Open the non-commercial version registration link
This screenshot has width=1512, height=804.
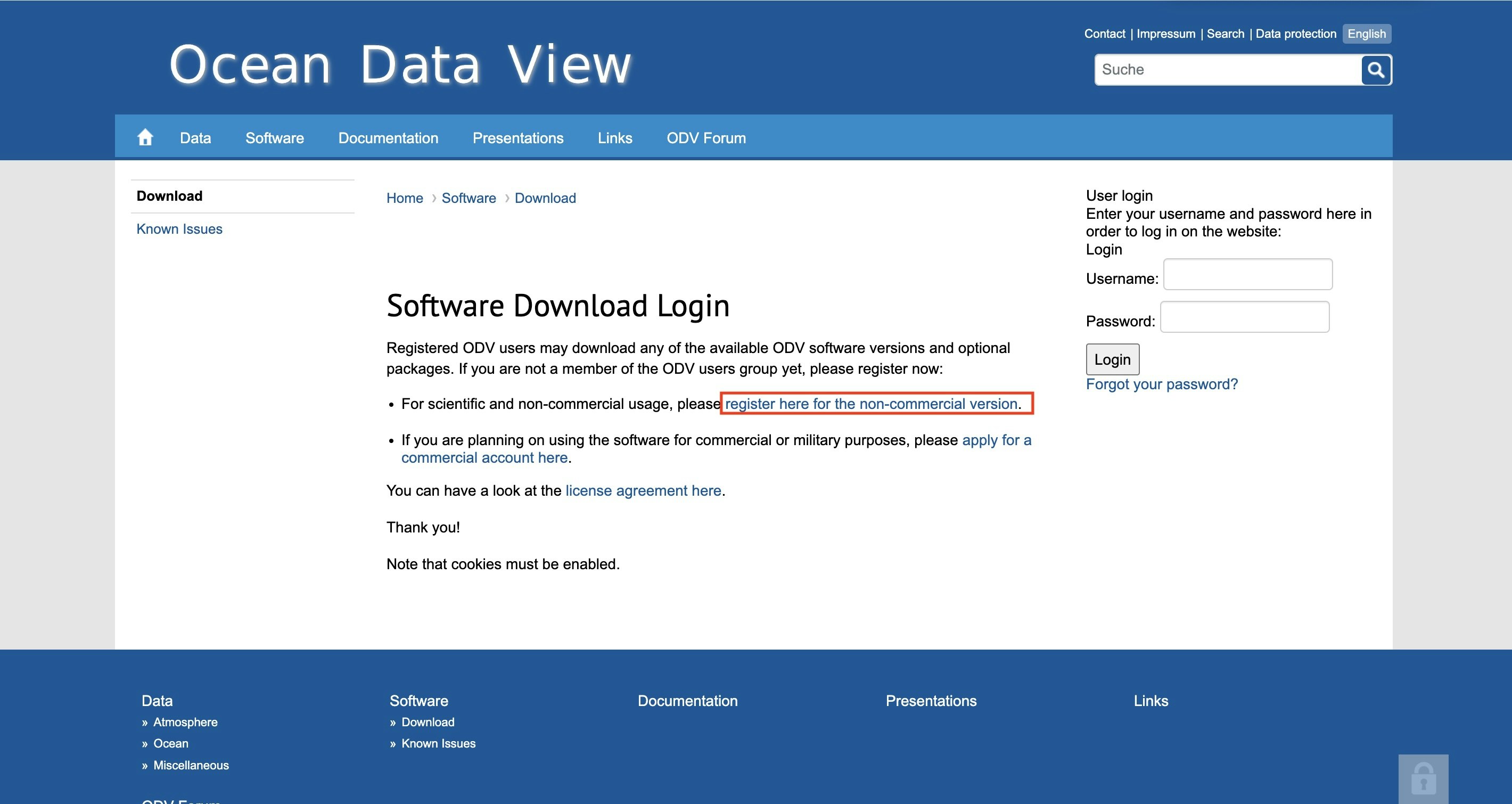[x=871, y=404]
